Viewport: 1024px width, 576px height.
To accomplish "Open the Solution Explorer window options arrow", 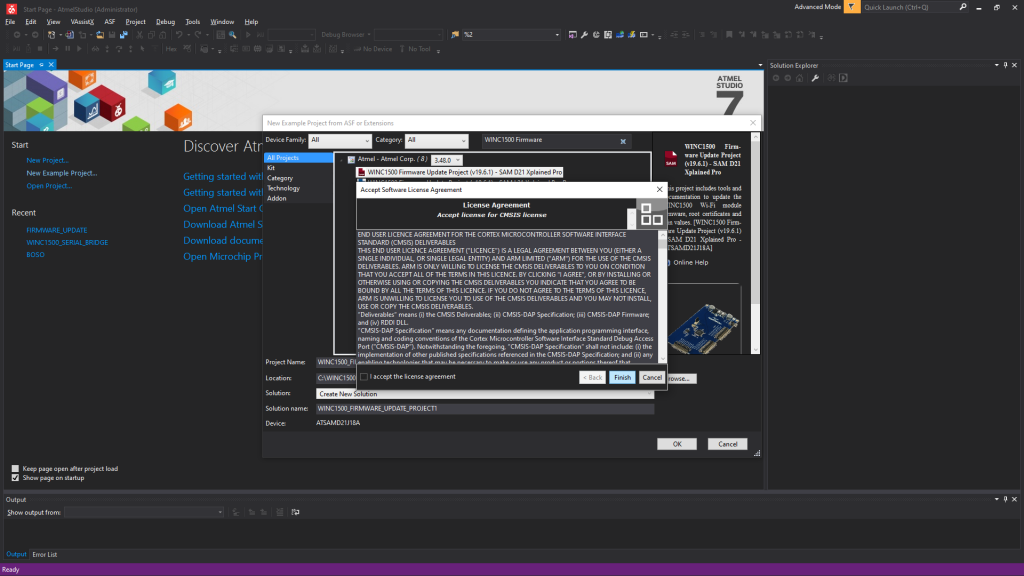I will coord(997,65).
